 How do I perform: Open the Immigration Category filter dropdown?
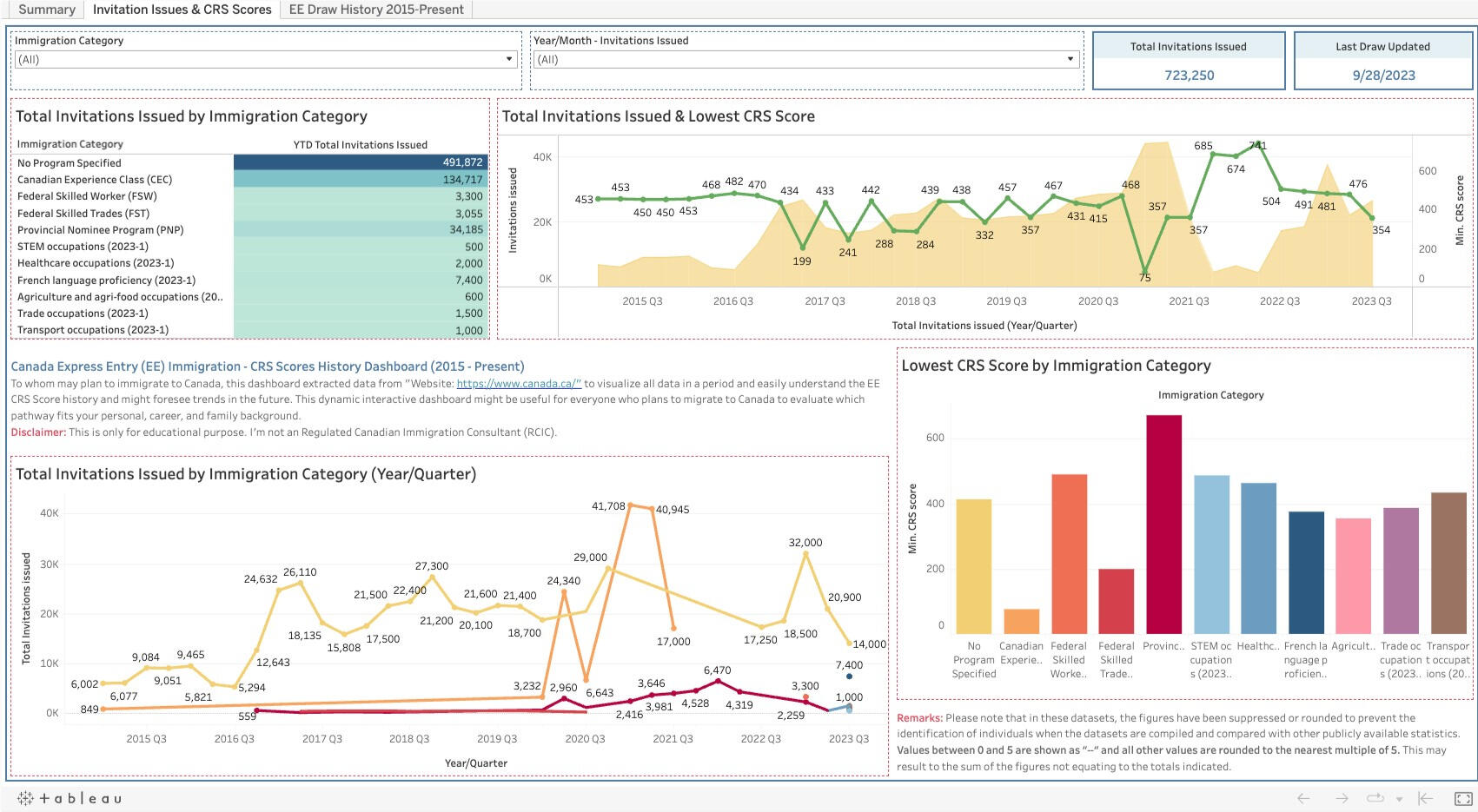pos(509,59)
